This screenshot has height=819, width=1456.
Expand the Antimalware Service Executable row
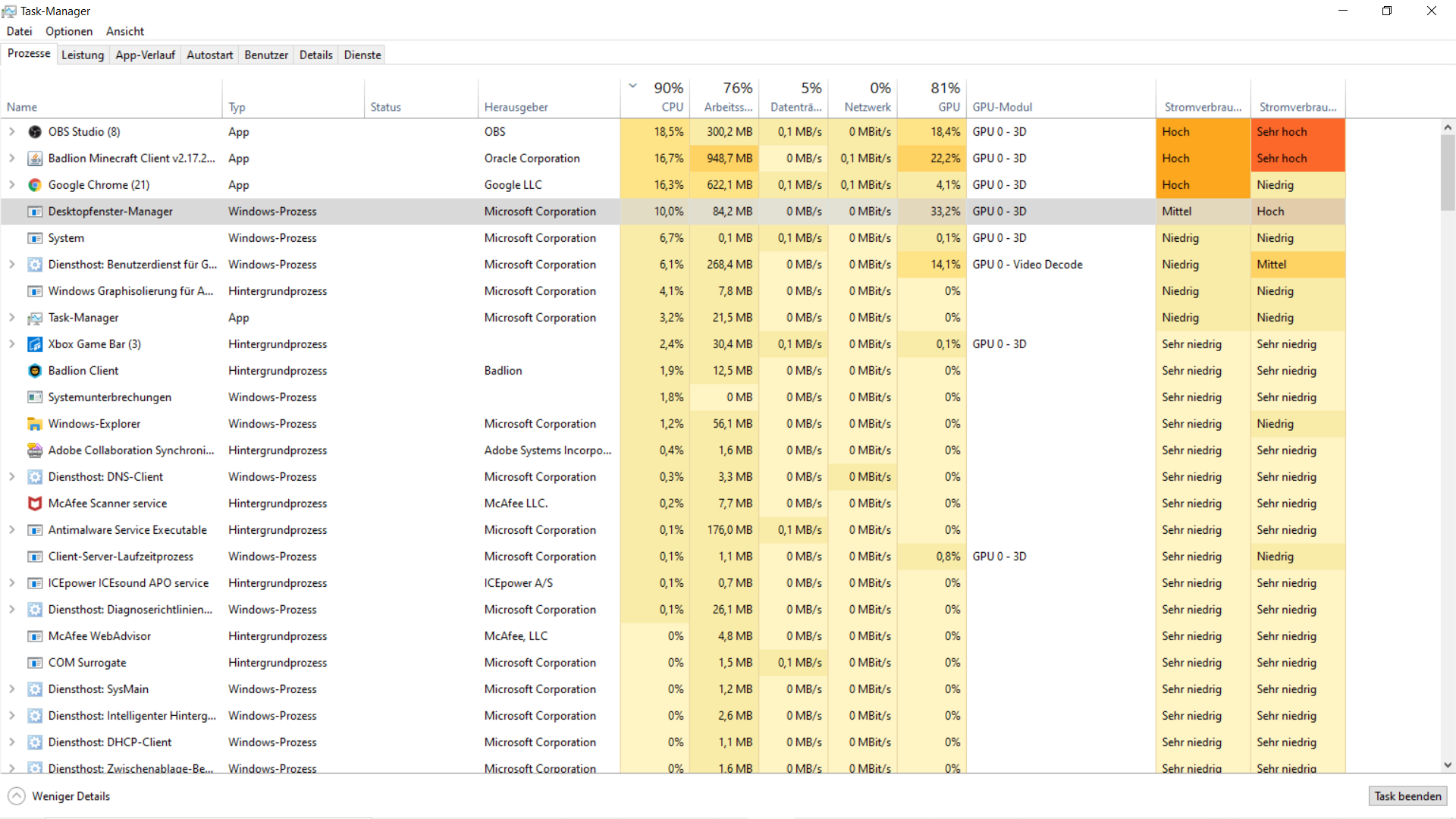point(12,530)
